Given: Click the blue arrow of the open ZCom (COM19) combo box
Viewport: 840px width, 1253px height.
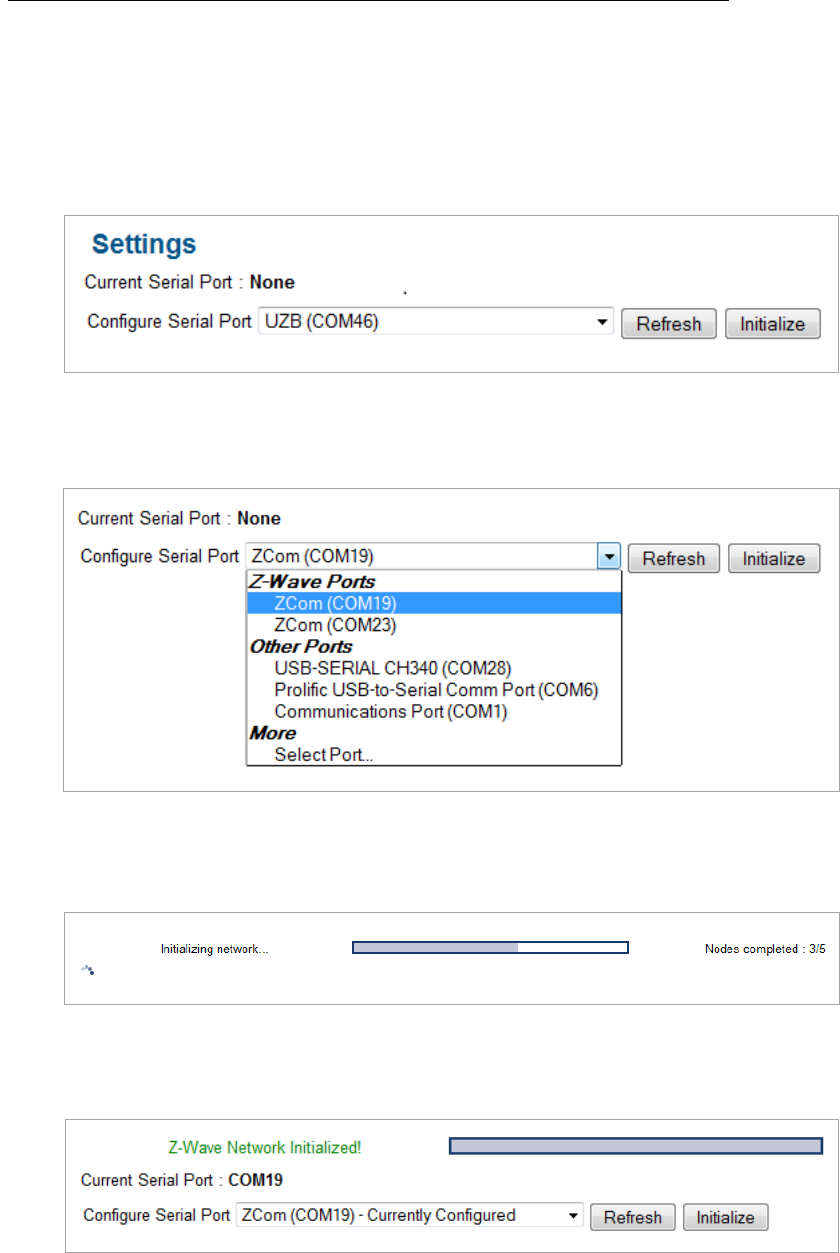Looking at the screenshot, I should point(610,558).
